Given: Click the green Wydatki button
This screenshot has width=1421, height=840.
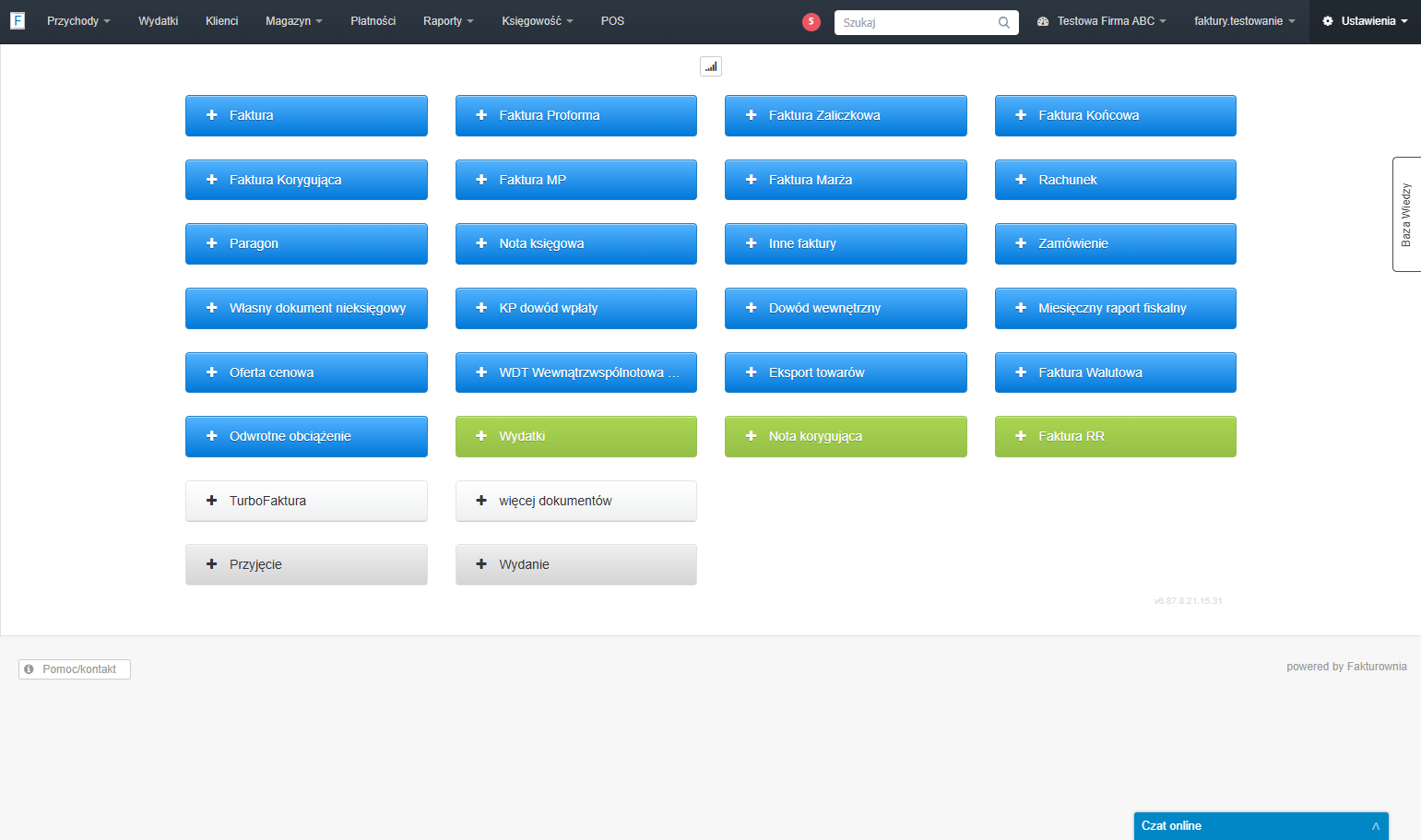Looking at the screenshot, I should point(576,436).
